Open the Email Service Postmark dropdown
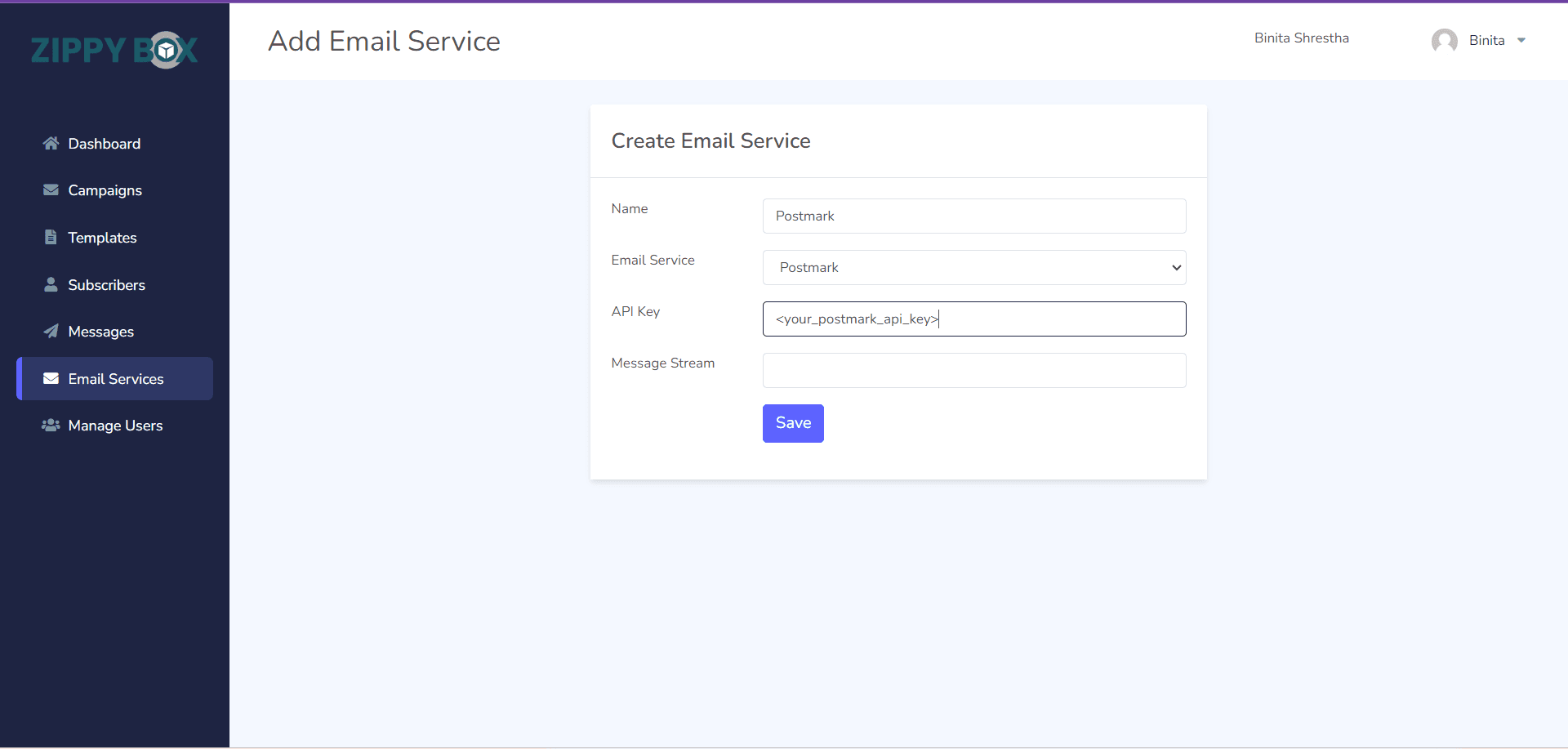Viewport: 1568px width, 749px height. tap(974, 267)
